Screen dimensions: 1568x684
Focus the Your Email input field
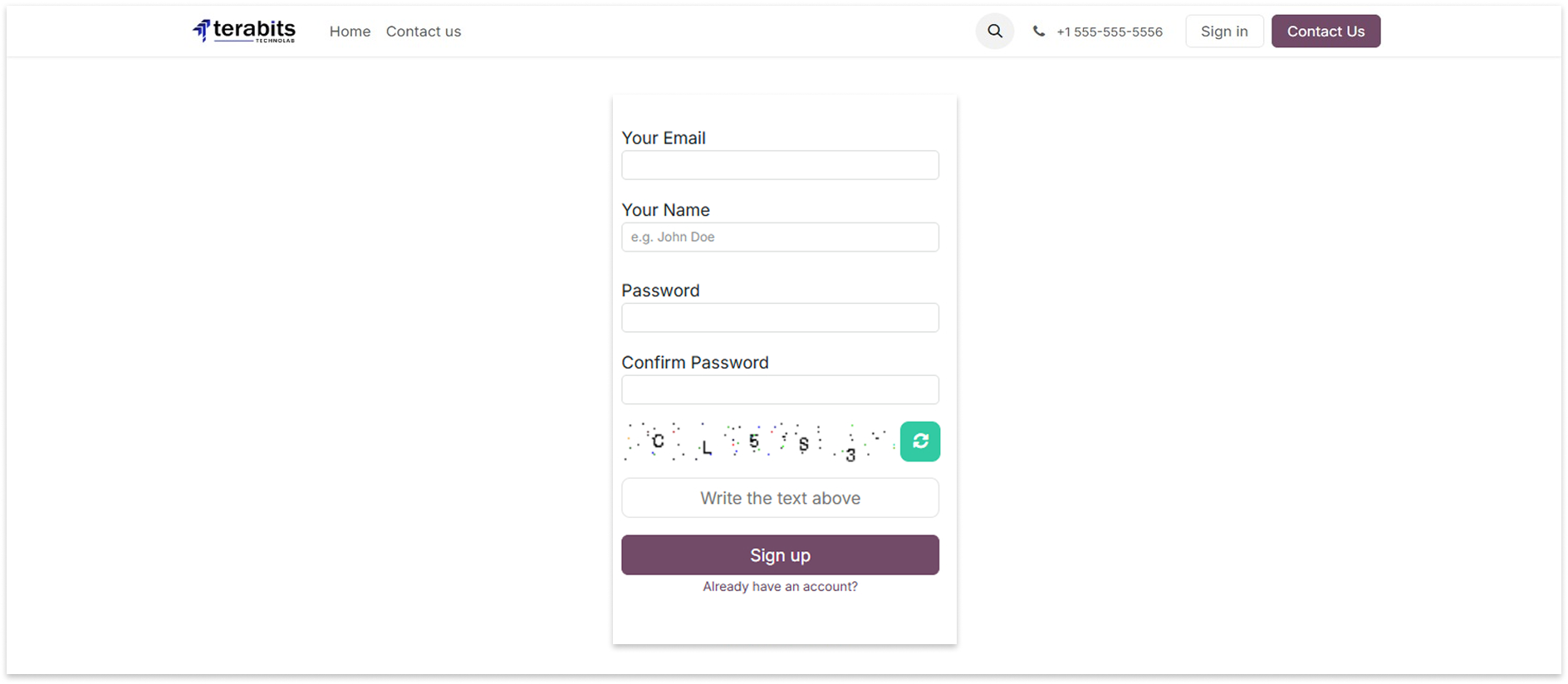click(x=780, y=165)
